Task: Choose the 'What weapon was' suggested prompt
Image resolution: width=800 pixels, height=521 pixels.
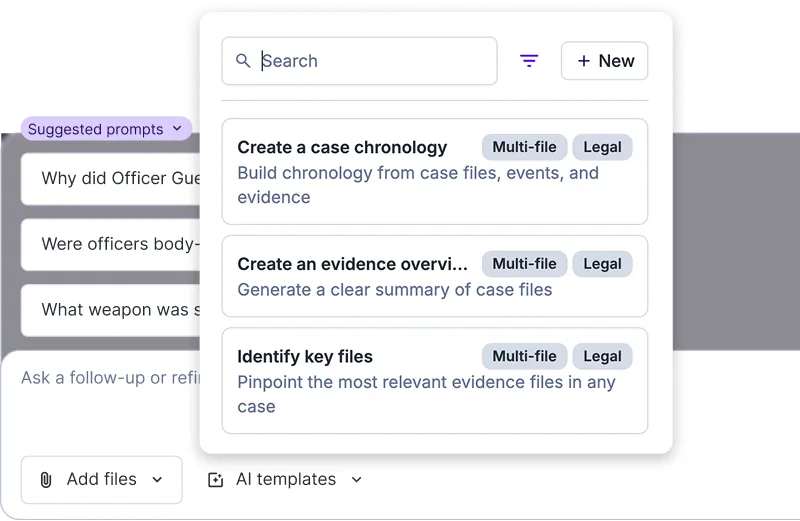Action: click(x=110, y=310)
